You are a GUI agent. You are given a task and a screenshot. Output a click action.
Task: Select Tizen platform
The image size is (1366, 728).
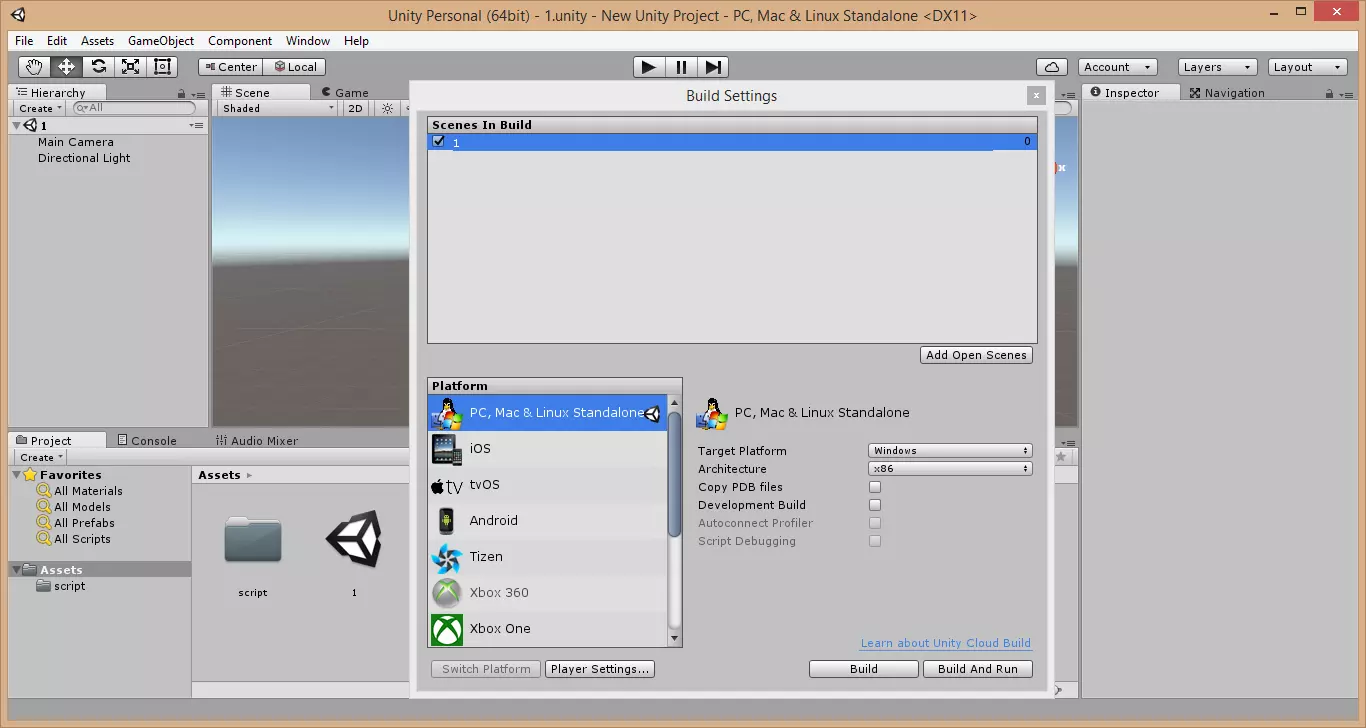pos(547,557)
